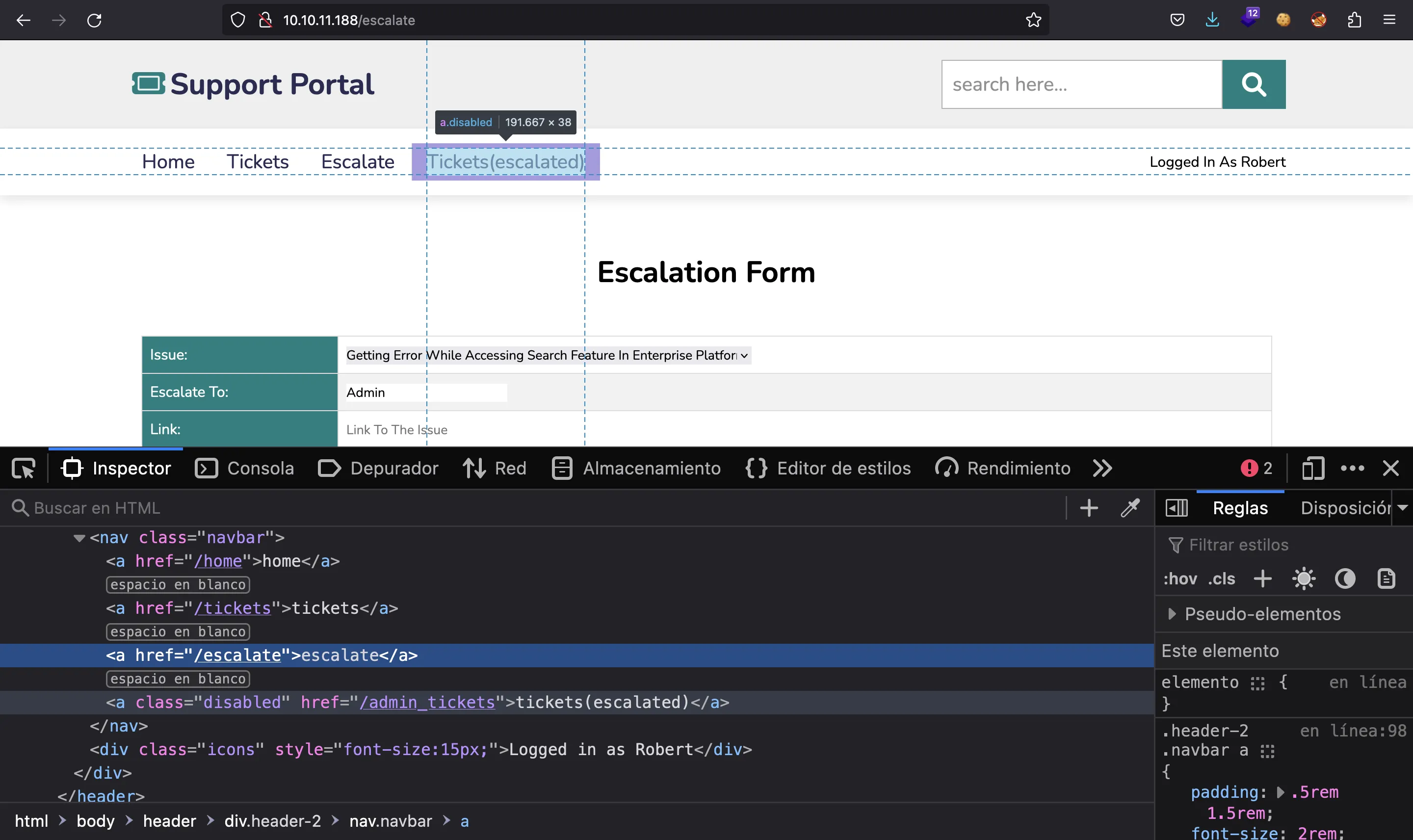1413x840 pixels.
Task: Click the Inspector panel icon
Action: click(x=71, y=467)
